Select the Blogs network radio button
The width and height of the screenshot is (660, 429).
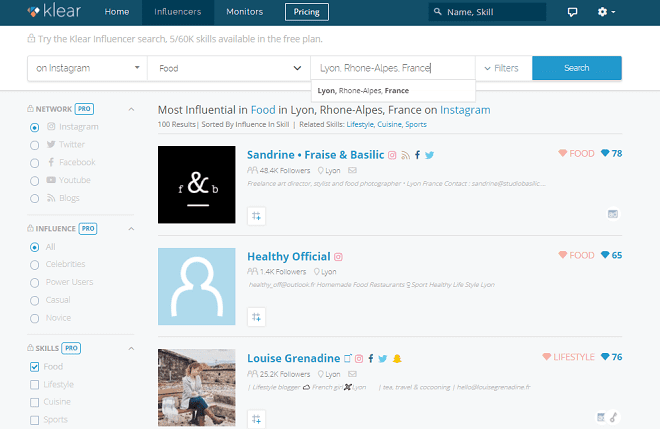(35, 199)
